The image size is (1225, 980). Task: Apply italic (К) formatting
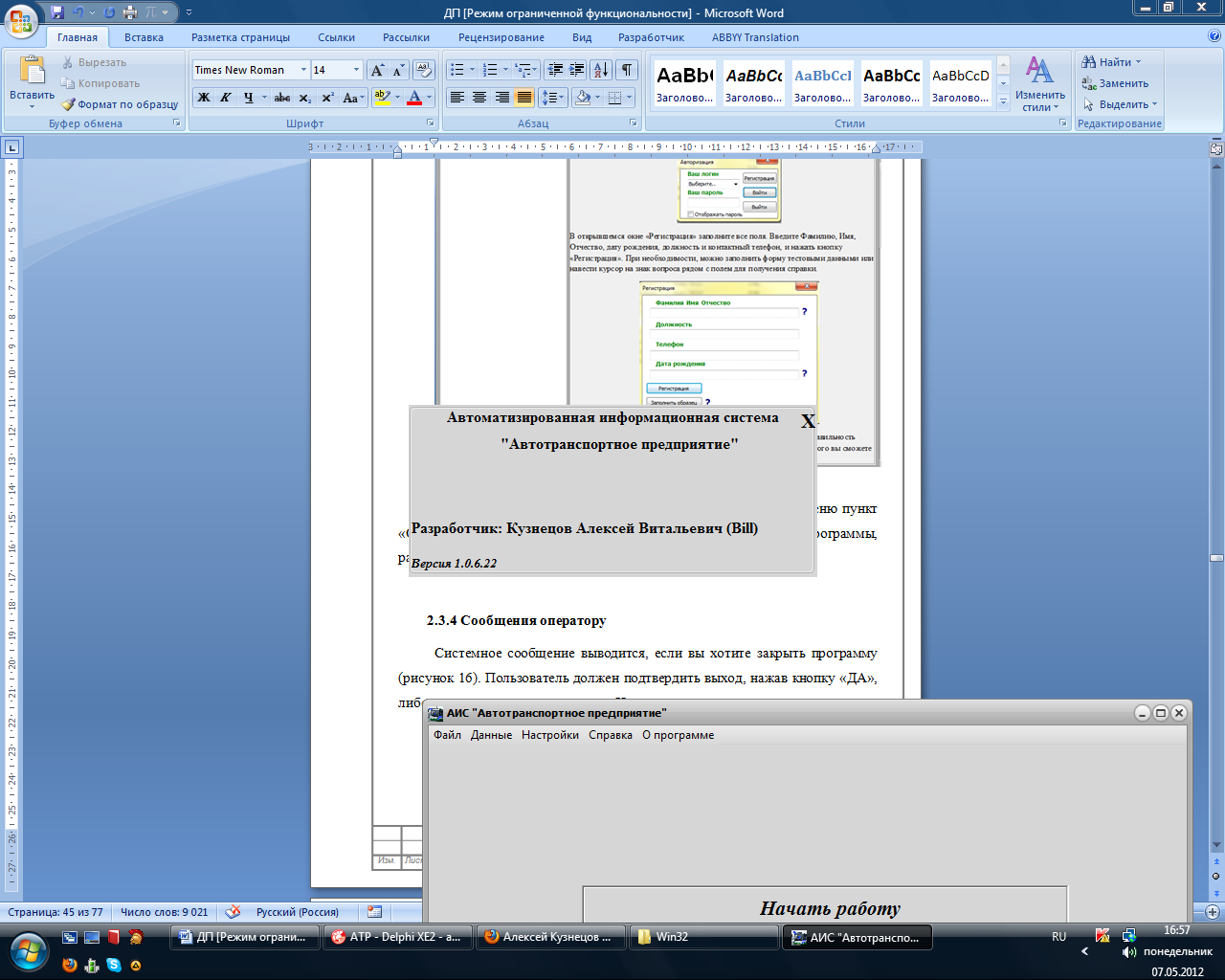coord(226,98)
